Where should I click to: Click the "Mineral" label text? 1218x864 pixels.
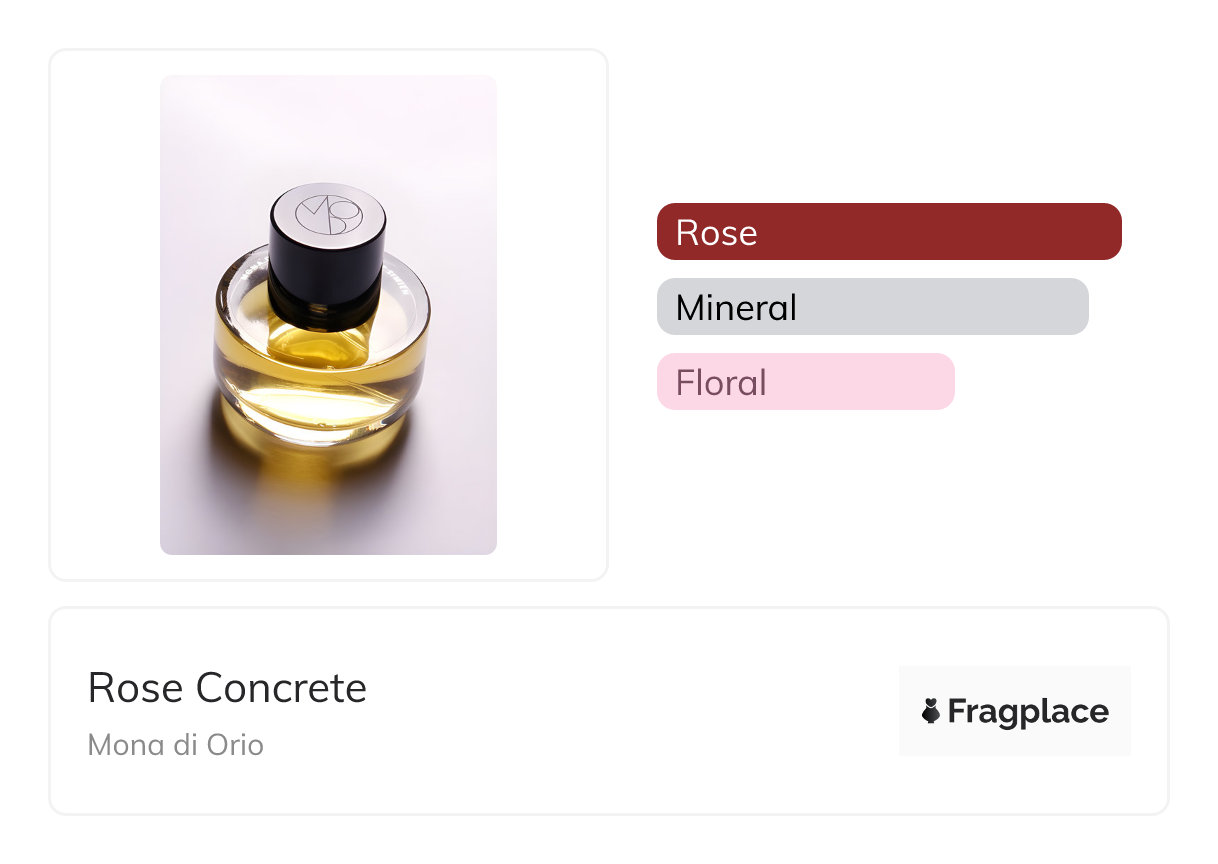[736, 307]
